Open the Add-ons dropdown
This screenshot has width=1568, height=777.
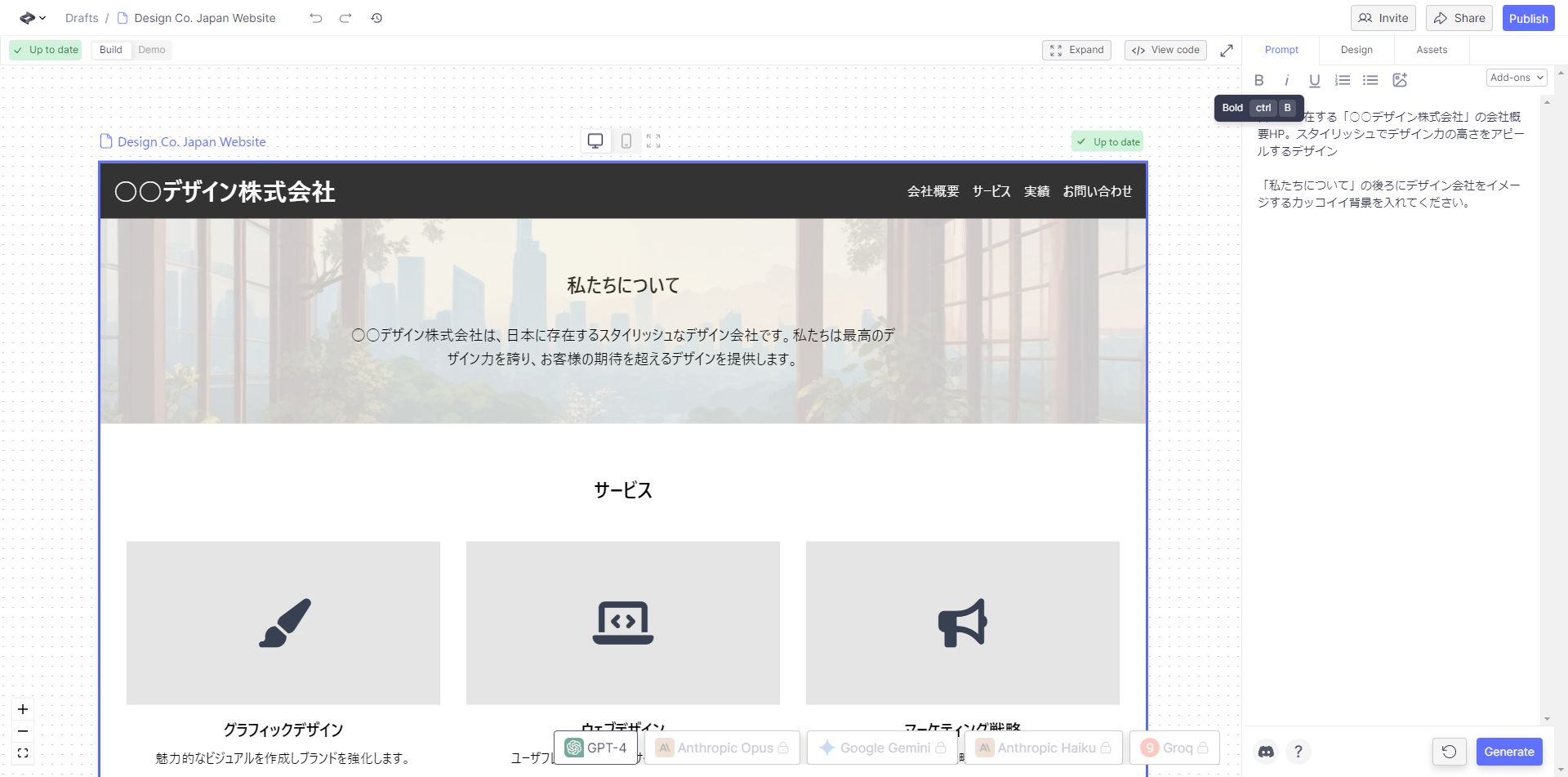tap(1516, 77)
